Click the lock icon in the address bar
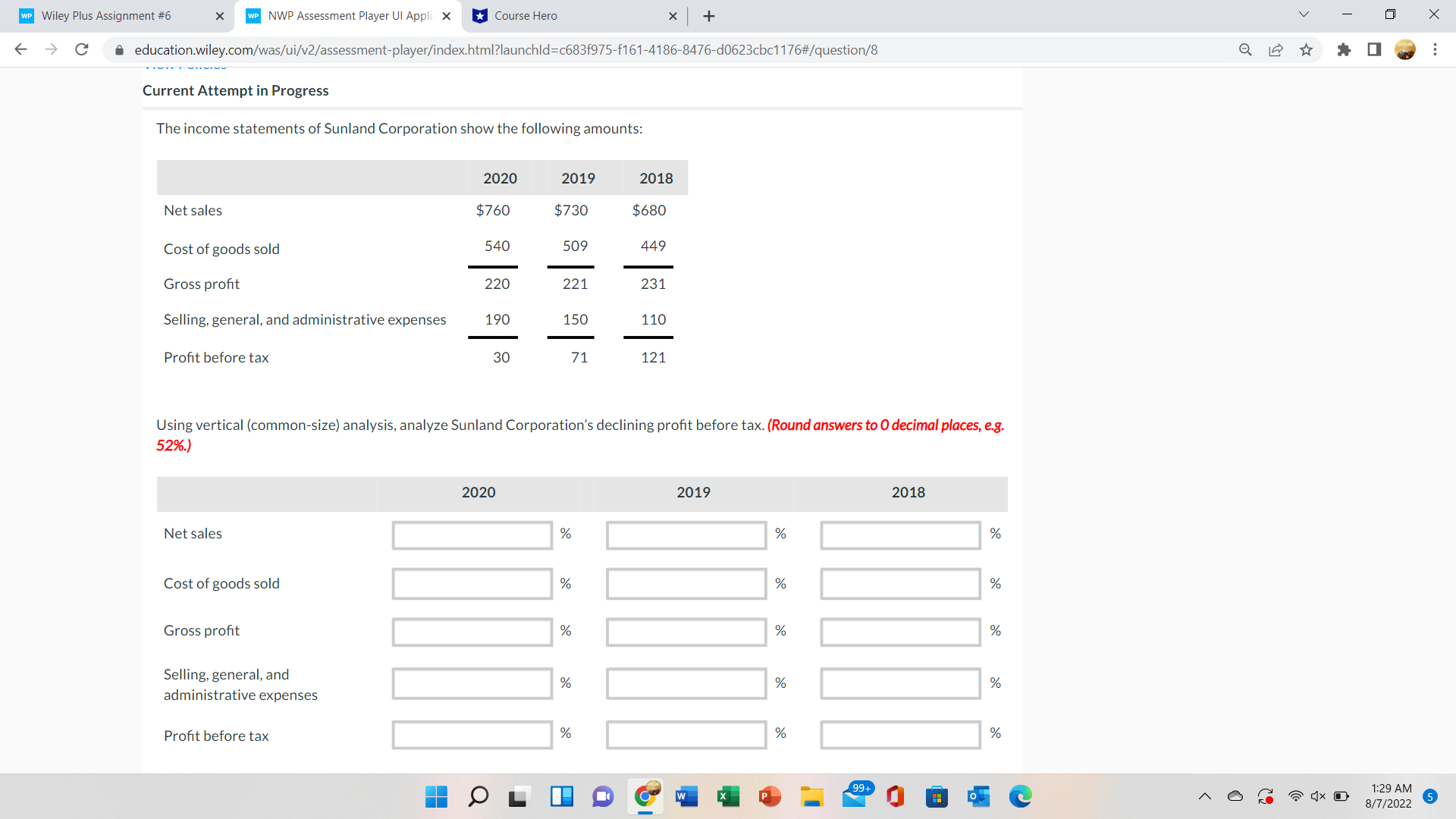This screenshot has width=1456, height=819. (119, 50)
